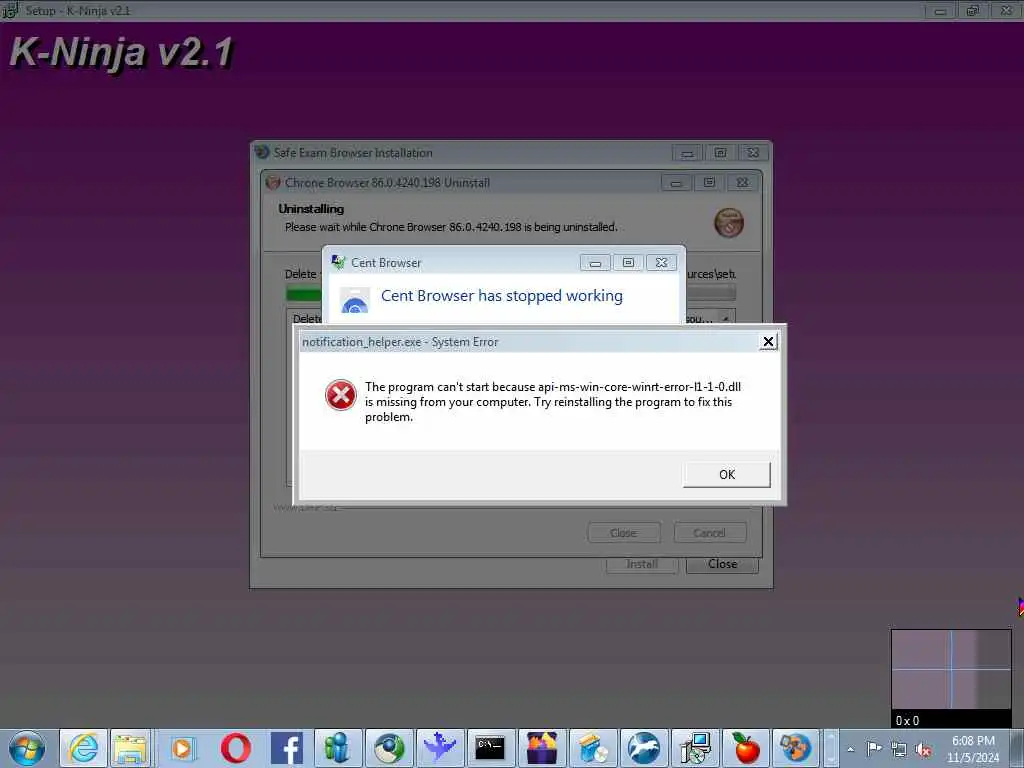Maximize the Cent Browser dialog
Screen dimensions: 1024x768
[x=628, y=263]
